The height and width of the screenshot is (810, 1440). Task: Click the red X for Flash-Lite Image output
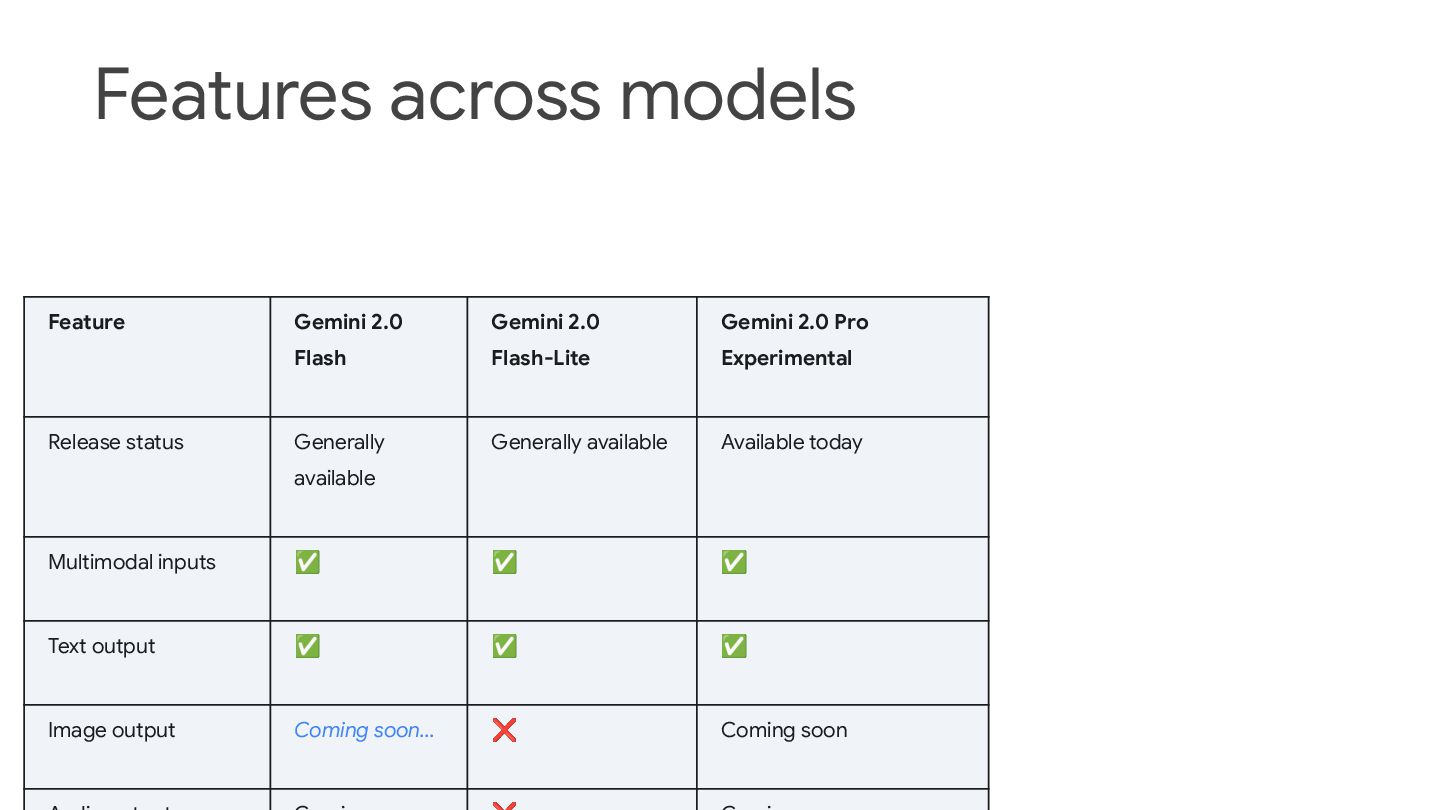click(504, 730)
